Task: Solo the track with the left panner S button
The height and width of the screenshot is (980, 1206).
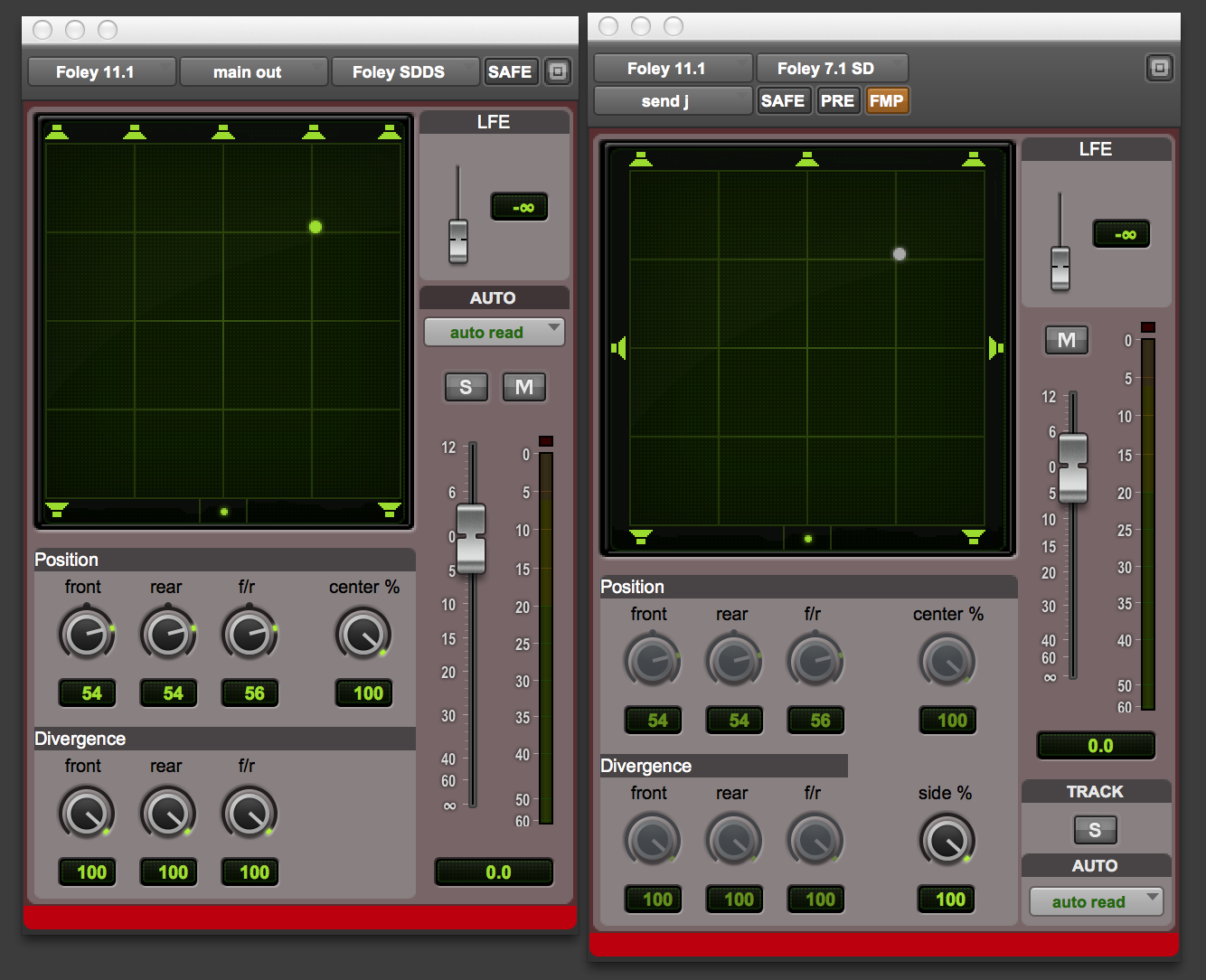Action: tap(466, 387)
